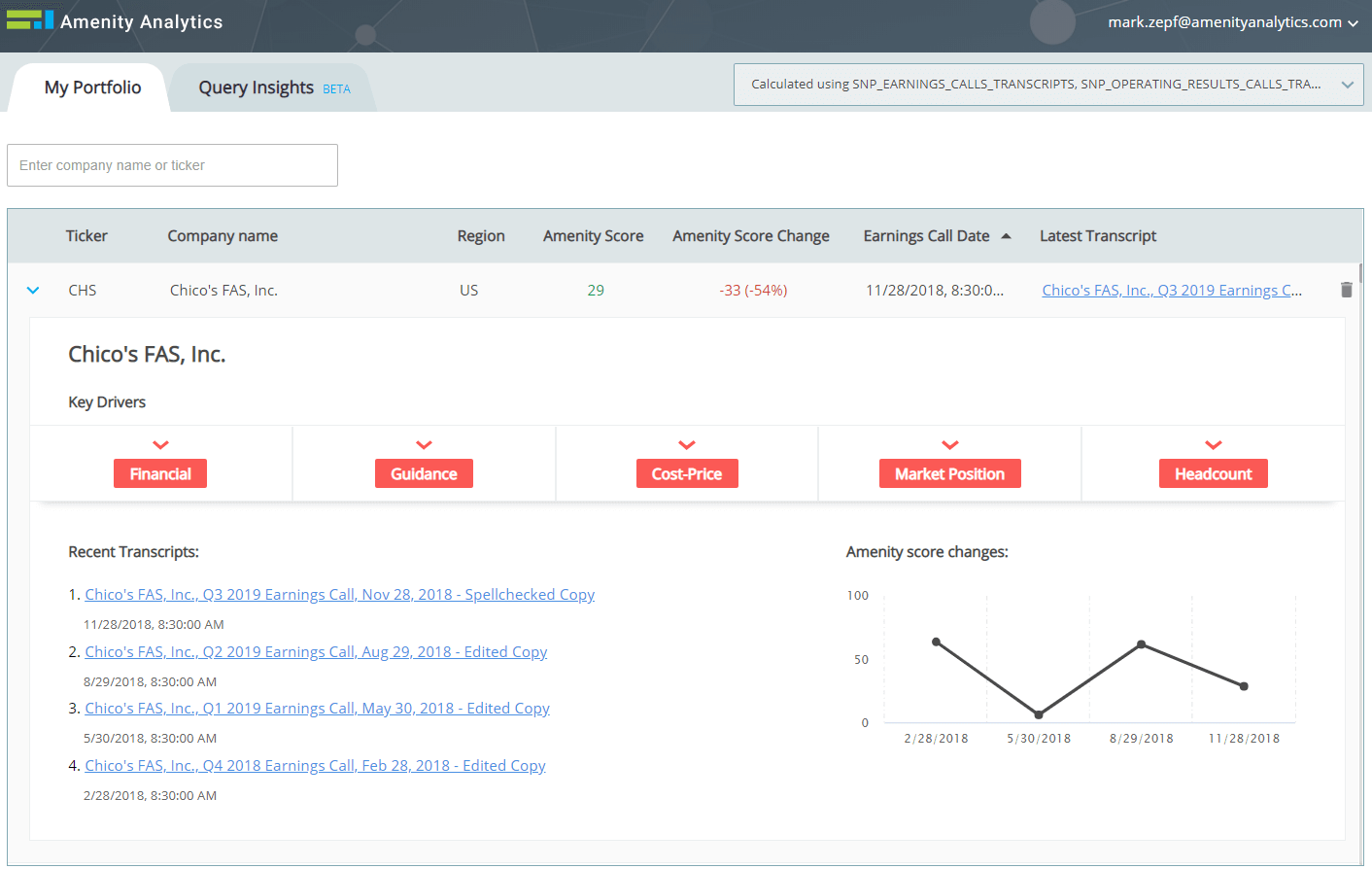Toggle sort arrow on Earnings Call Date
Image resolution: width=1372 pixels, height=869 pixels.
(1006, 236)
